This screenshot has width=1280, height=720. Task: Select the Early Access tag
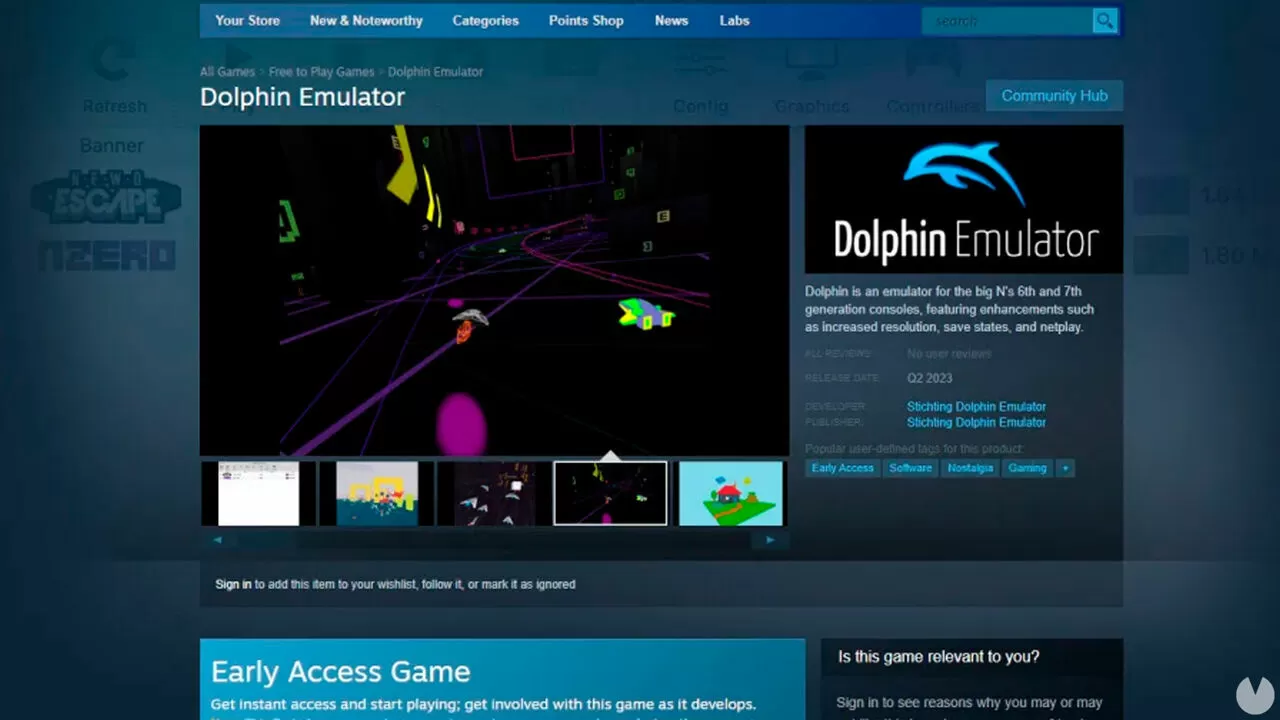[842, 467]
